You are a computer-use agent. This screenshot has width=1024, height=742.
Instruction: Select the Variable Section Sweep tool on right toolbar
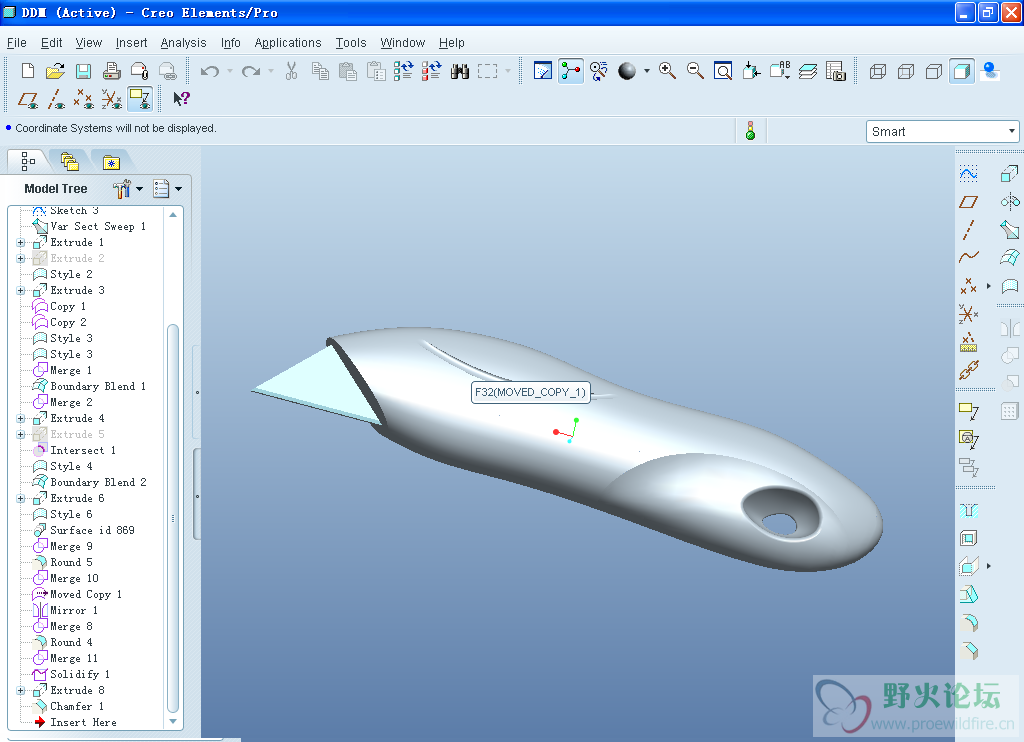coord(1010,229)
